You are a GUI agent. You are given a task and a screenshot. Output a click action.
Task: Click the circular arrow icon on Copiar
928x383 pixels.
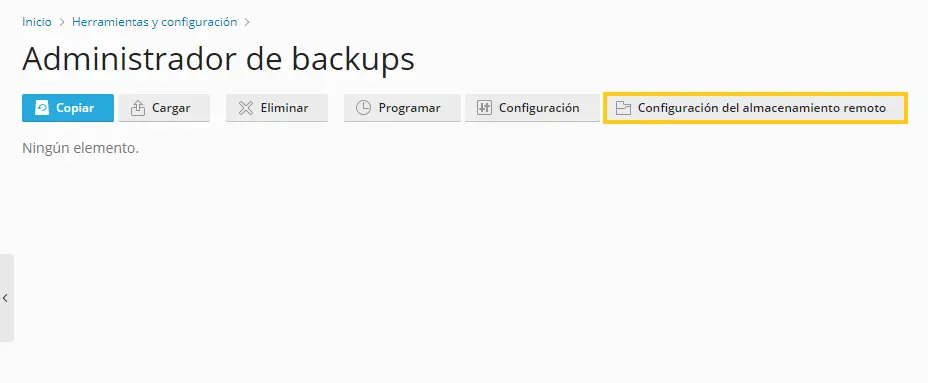click(x=41, y=108)
